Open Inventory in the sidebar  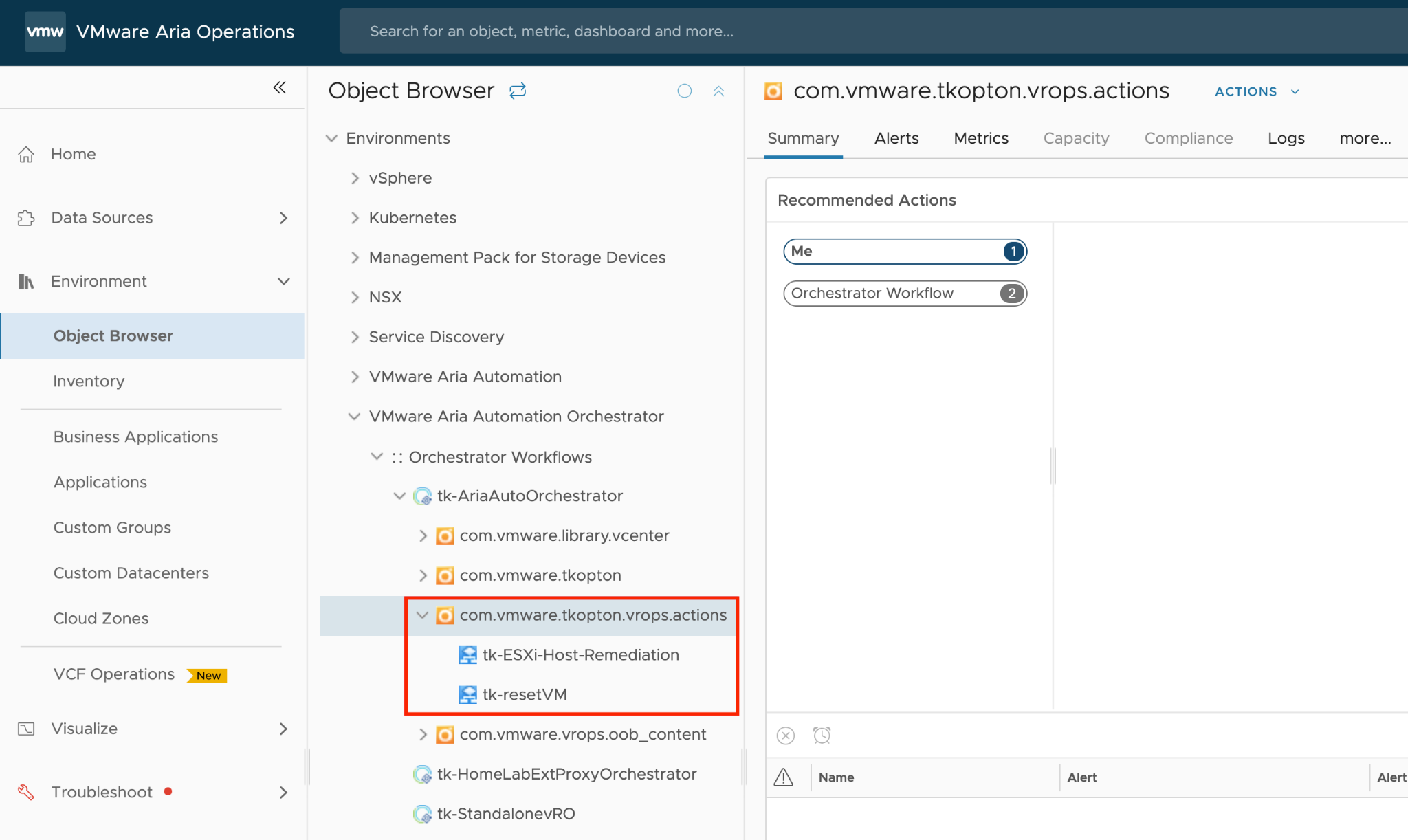pos(89,382)
